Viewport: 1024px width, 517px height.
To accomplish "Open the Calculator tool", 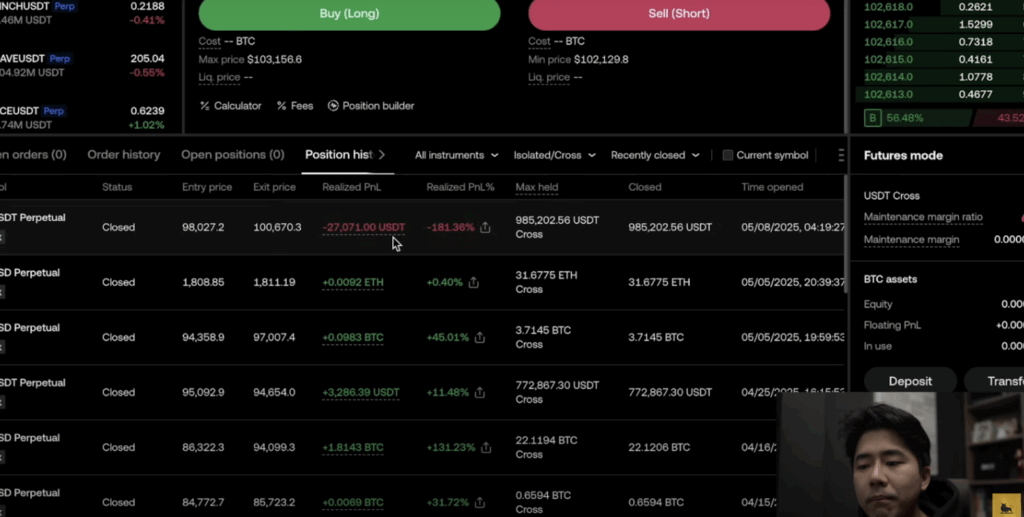I will click(231, 106).
